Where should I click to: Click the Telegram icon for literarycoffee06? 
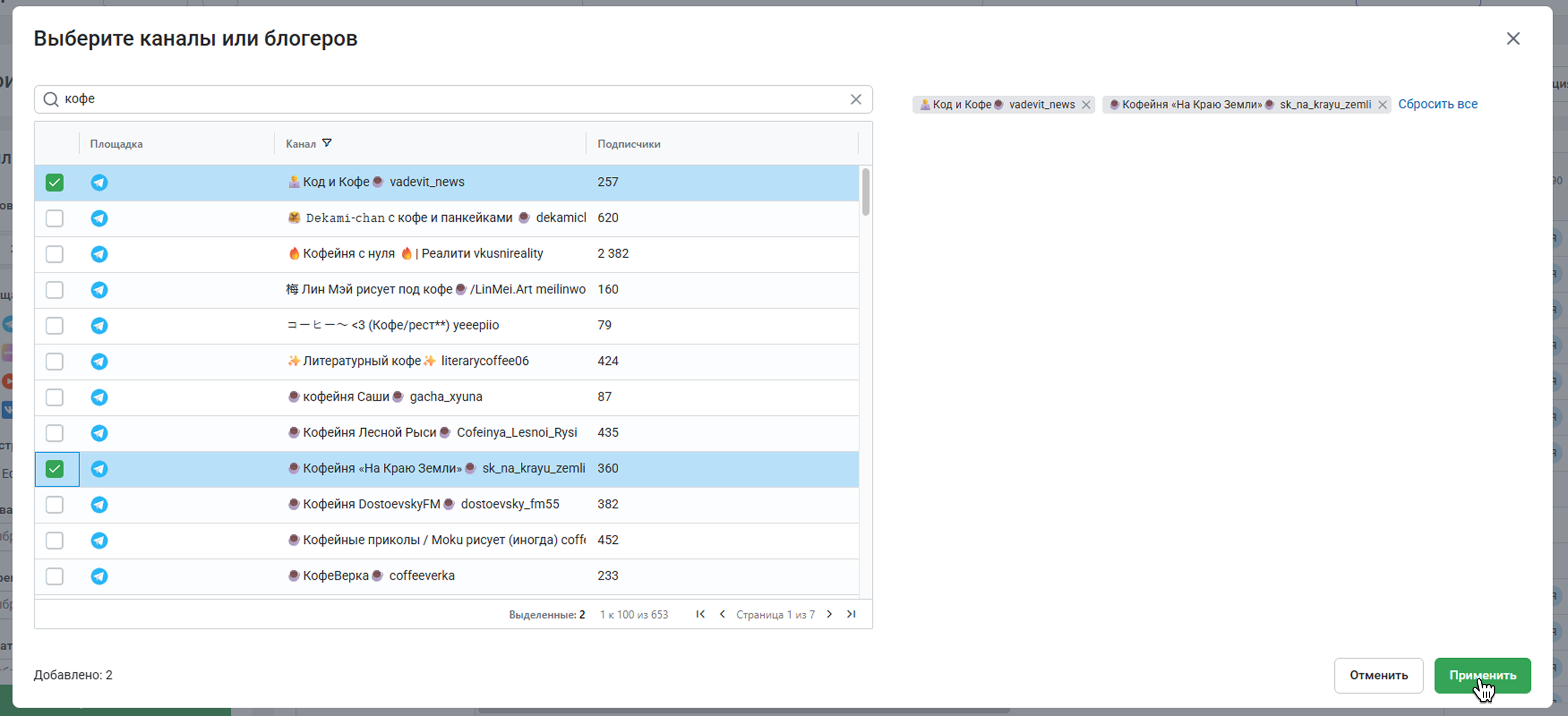[99, 361]
